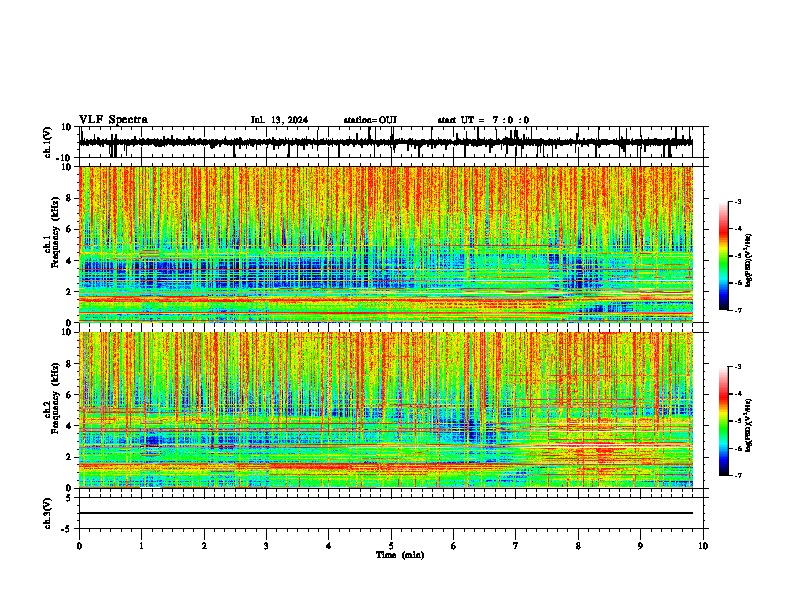Click the "6" kHz tick of ch.2 spectrogram
The width and height of the screenshot is (792, 612).
(x=69, y=395)
